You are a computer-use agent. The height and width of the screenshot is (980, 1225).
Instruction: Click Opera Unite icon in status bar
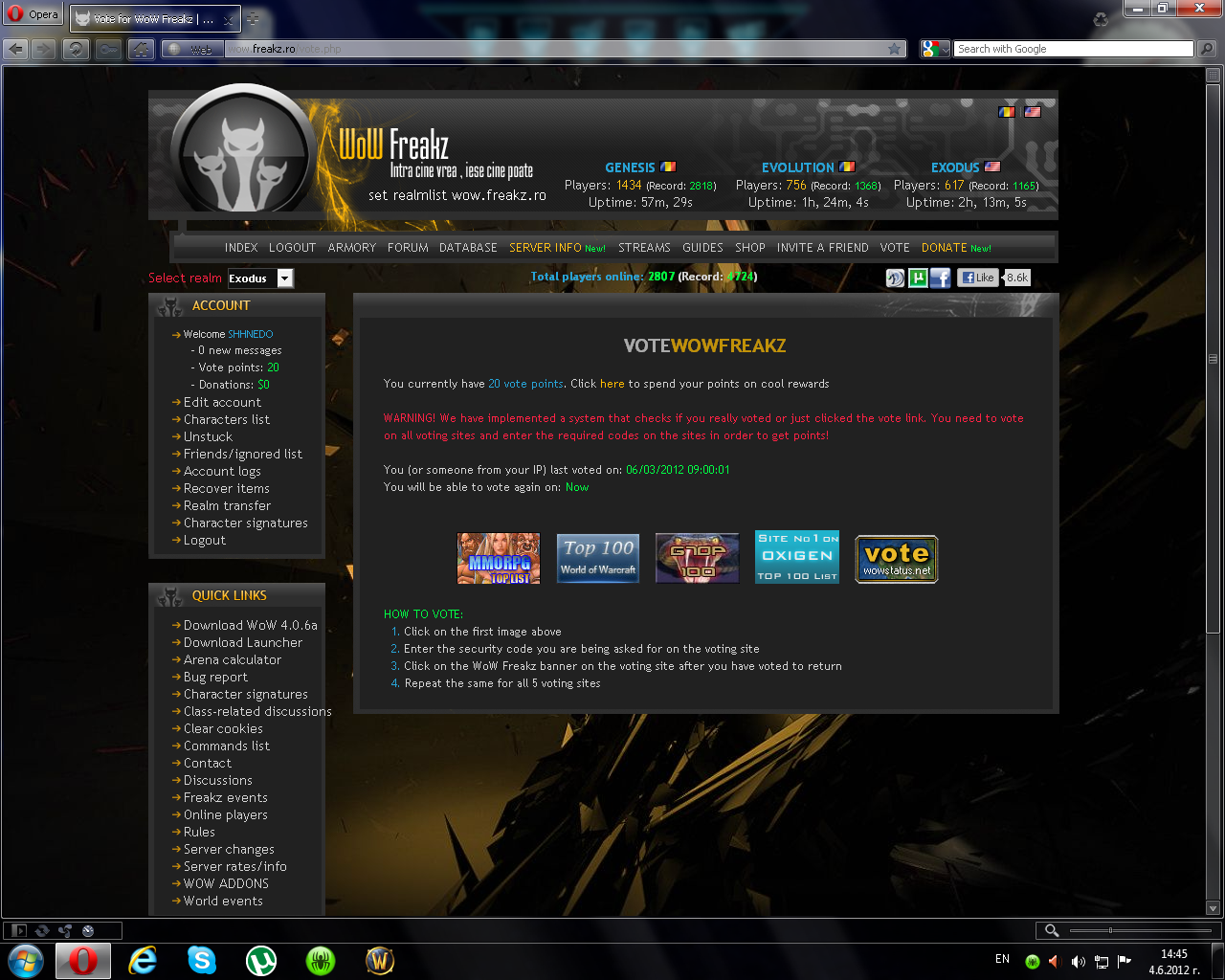[65, 930]
